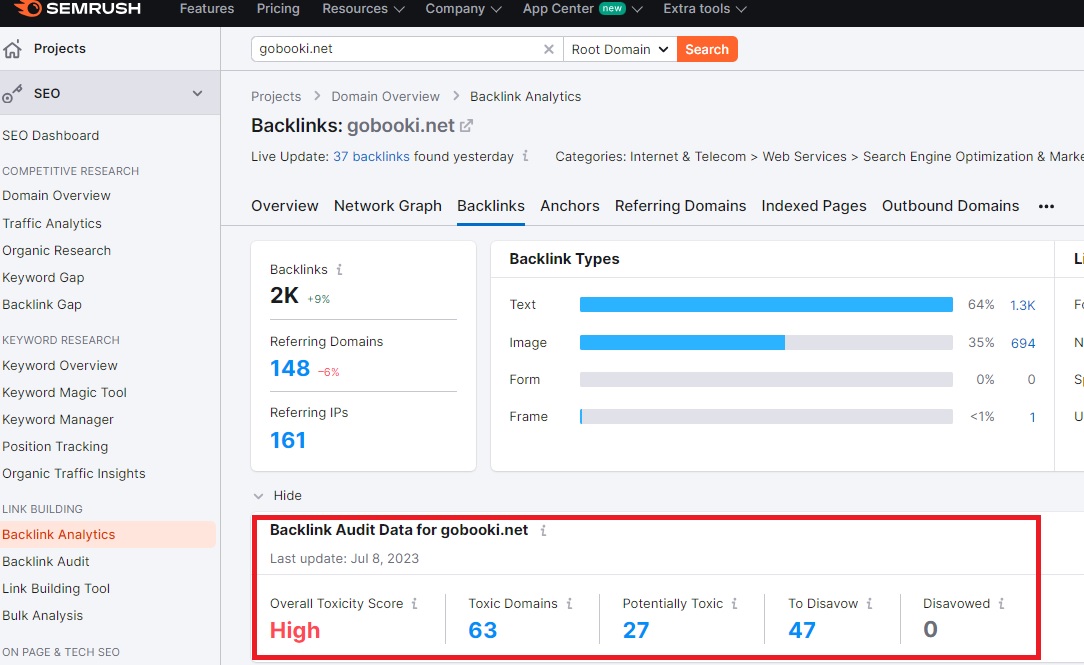The height and width of the screenshot is (665, 1084).
Task: Click the 161 Referring IPs value
Action: [288, 440]
